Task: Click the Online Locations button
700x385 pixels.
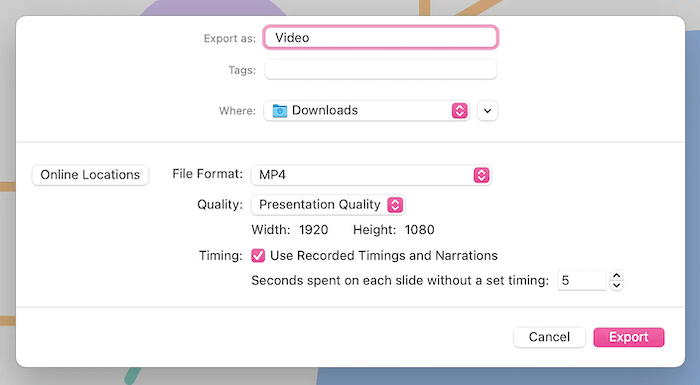Action: tap(90, 175)
